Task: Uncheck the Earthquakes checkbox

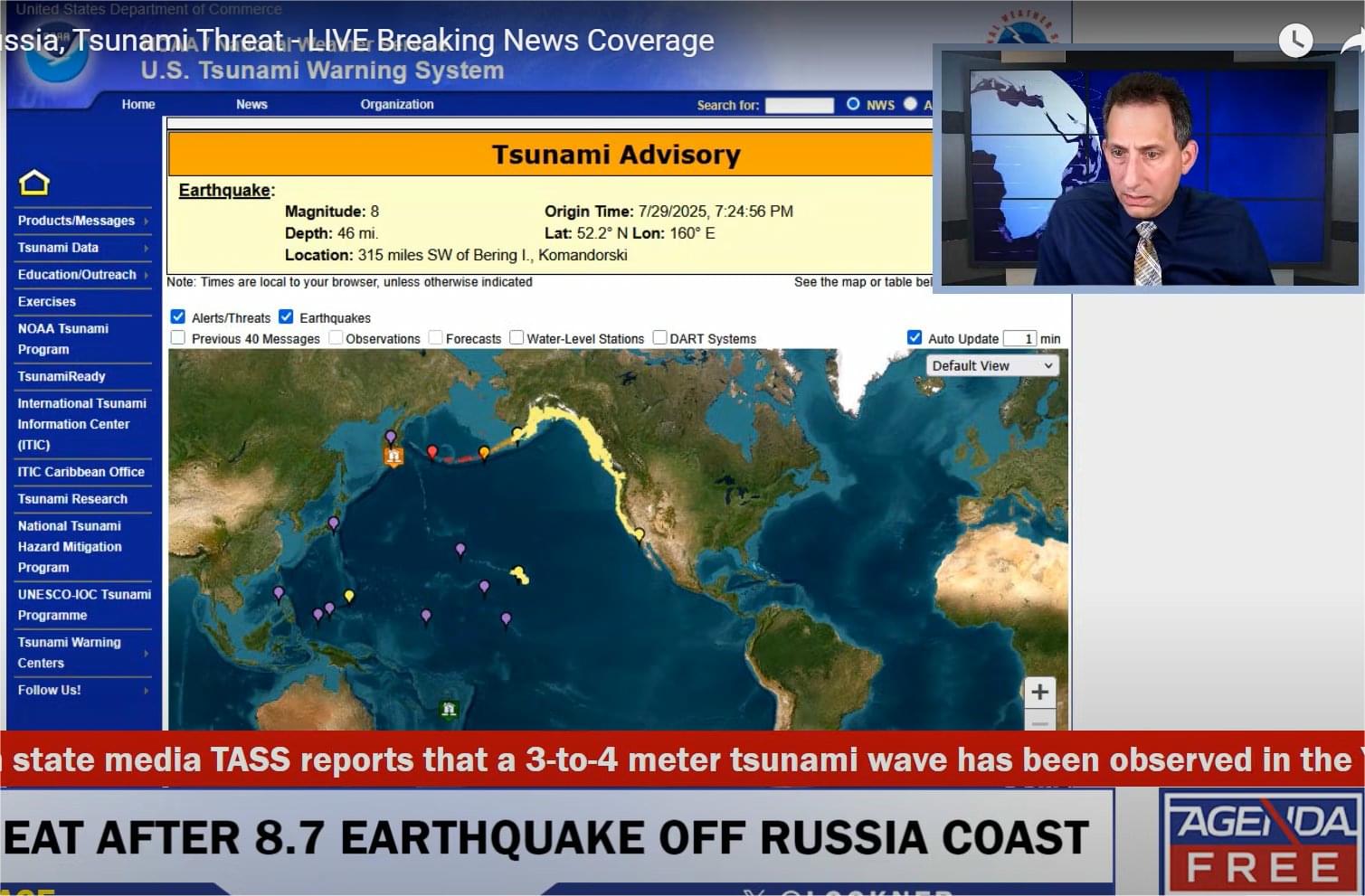Action: 286,316
